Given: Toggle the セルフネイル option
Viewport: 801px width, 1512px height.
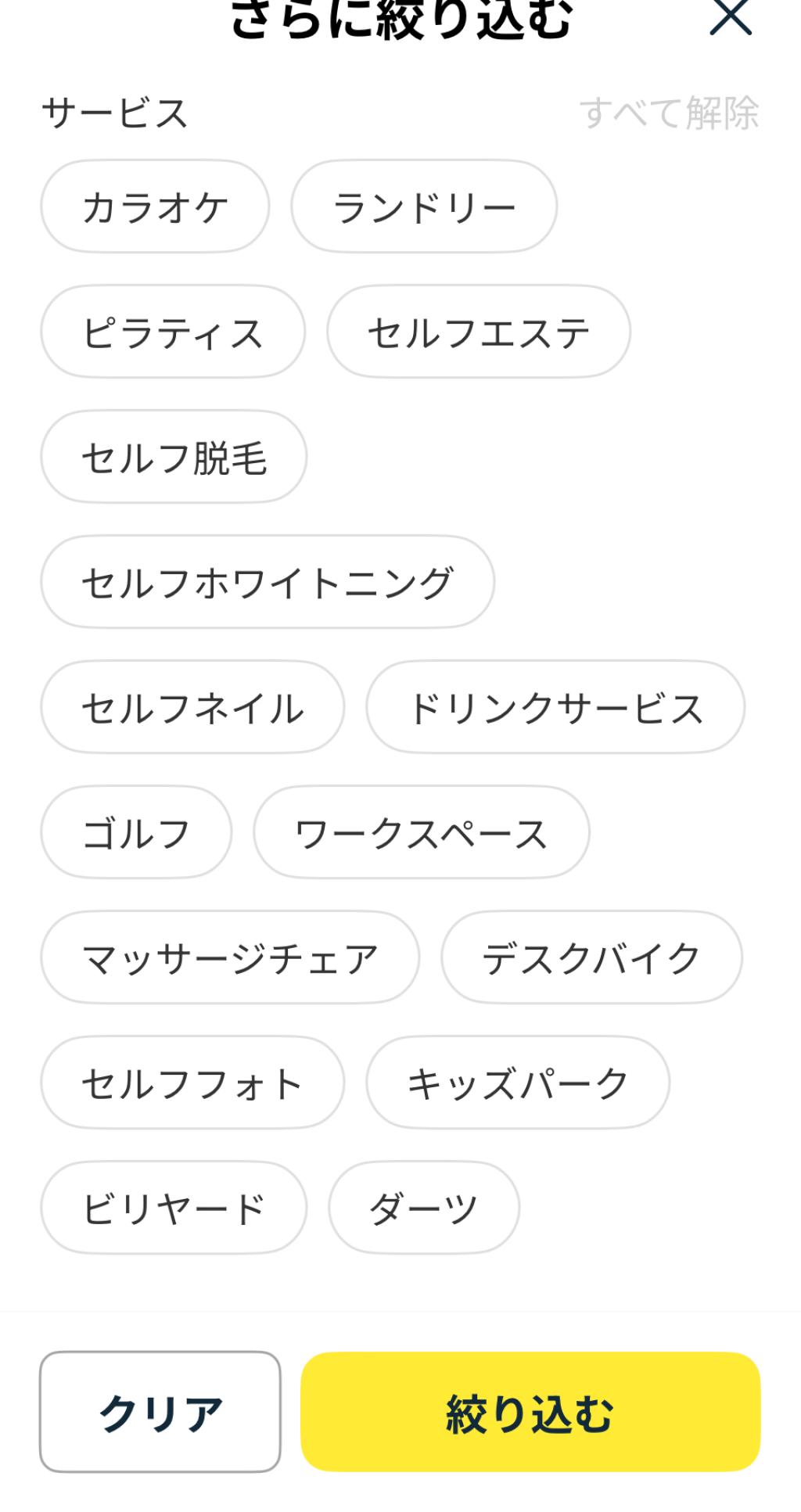Looking at the screenshot, I should click(x=192, y=708).
